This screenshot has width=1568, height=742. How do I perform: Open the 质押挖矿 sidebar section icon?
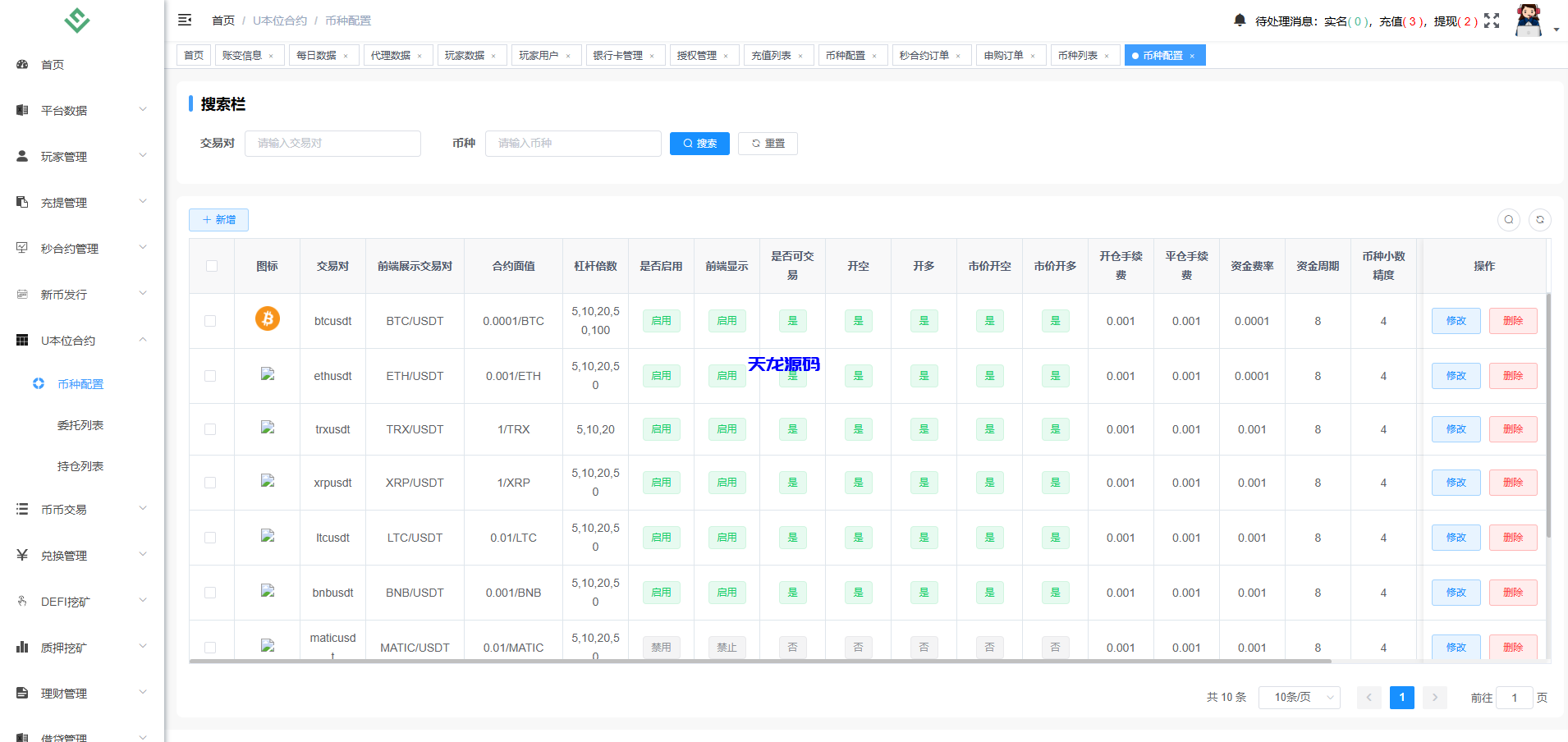pos(21,646)
